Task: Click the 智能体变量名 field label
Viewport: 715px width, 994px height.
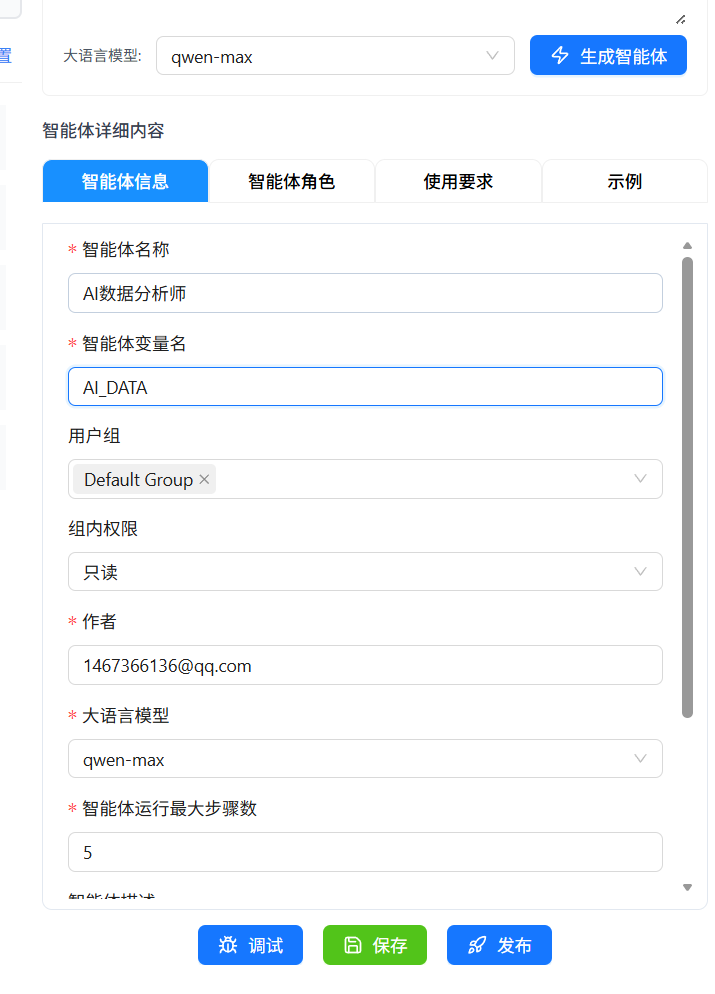Action: (x=134, y=343)
